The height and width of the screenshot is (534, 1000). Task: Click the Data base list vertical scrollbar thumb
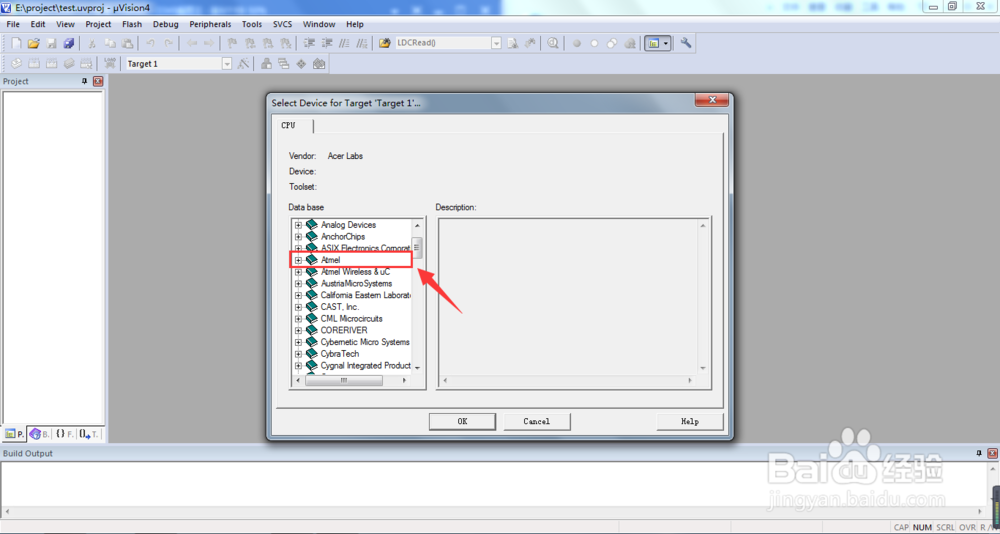coord(417,248)
